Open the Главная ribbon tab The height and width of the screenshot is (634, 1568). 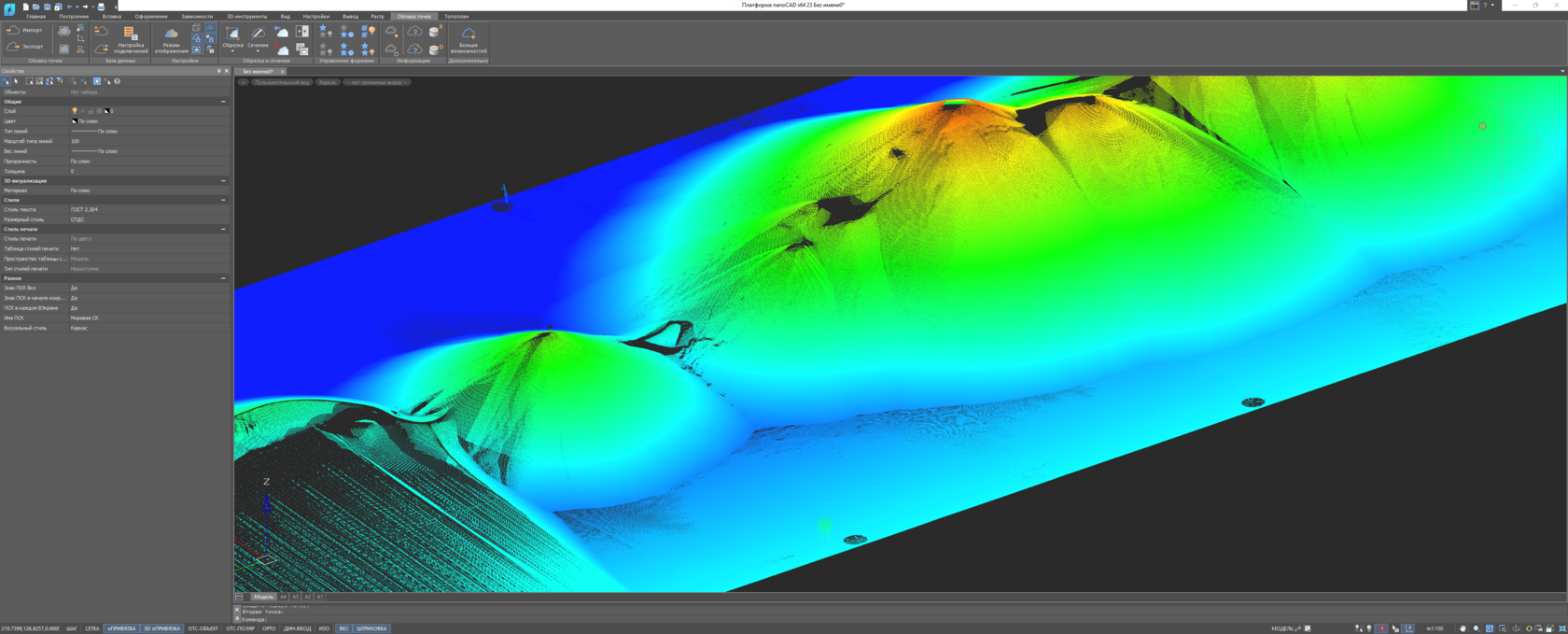click(35, 17)
